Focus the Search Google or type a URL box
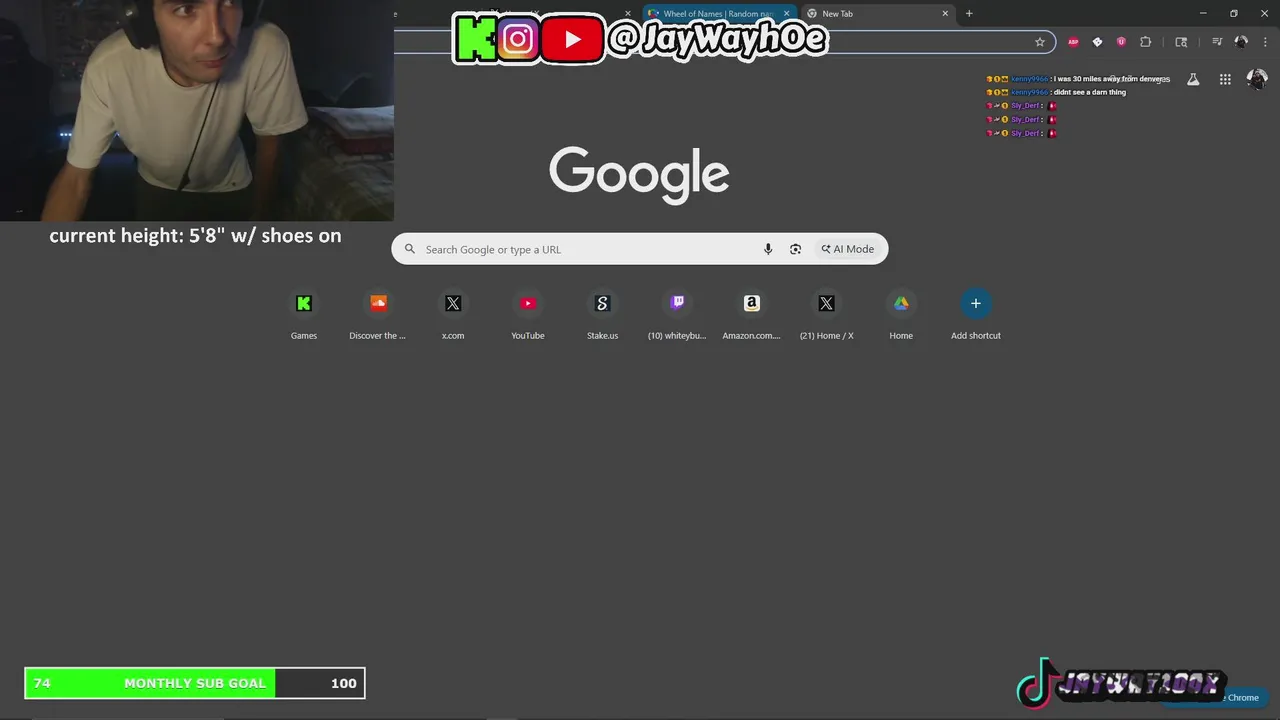 [x=639, y=249]
